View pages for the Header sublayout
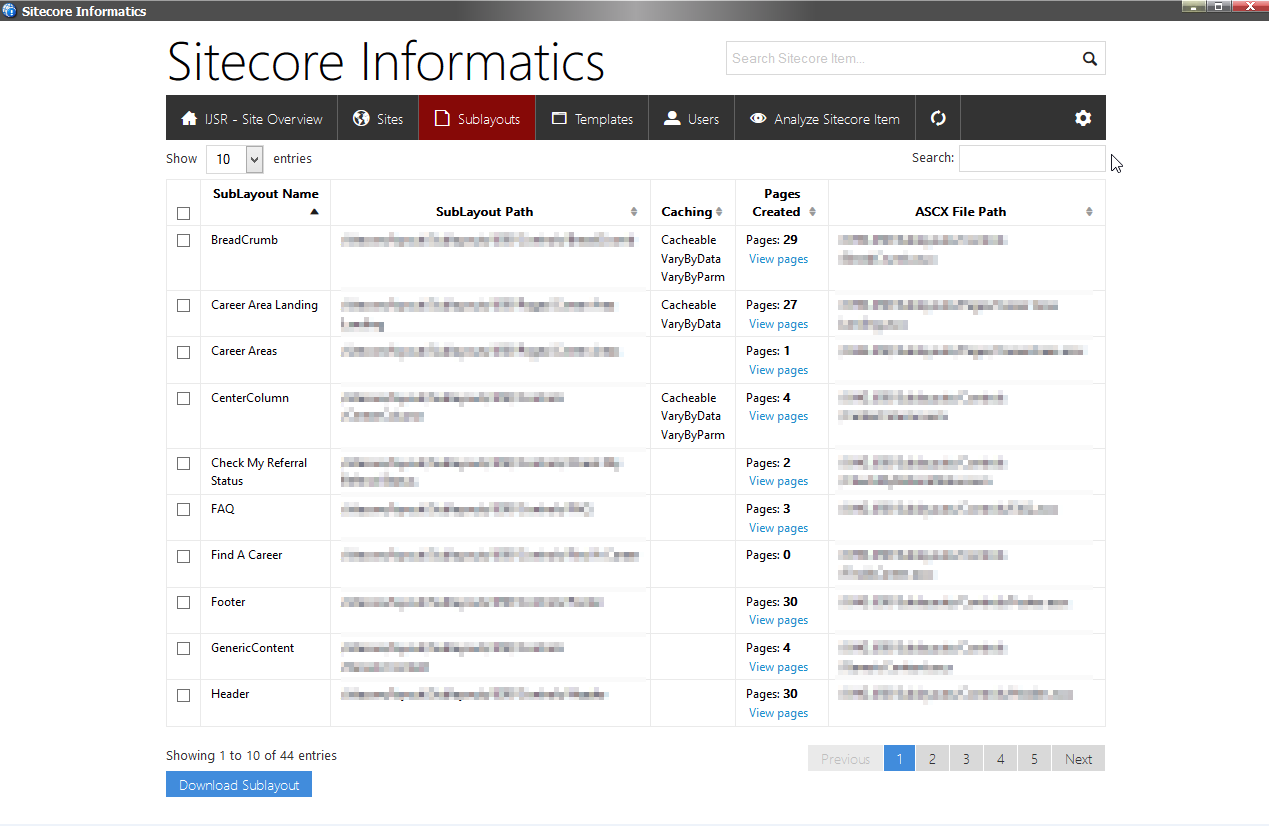The width and height of the screenshot is (1269, 826). 778,713
